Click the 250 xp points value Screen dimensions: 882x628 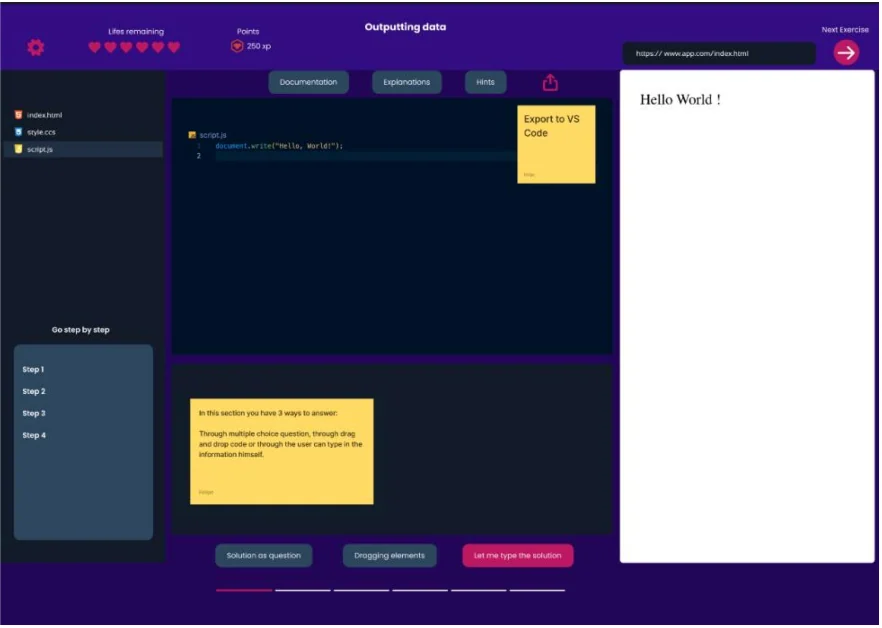[259, 46]
